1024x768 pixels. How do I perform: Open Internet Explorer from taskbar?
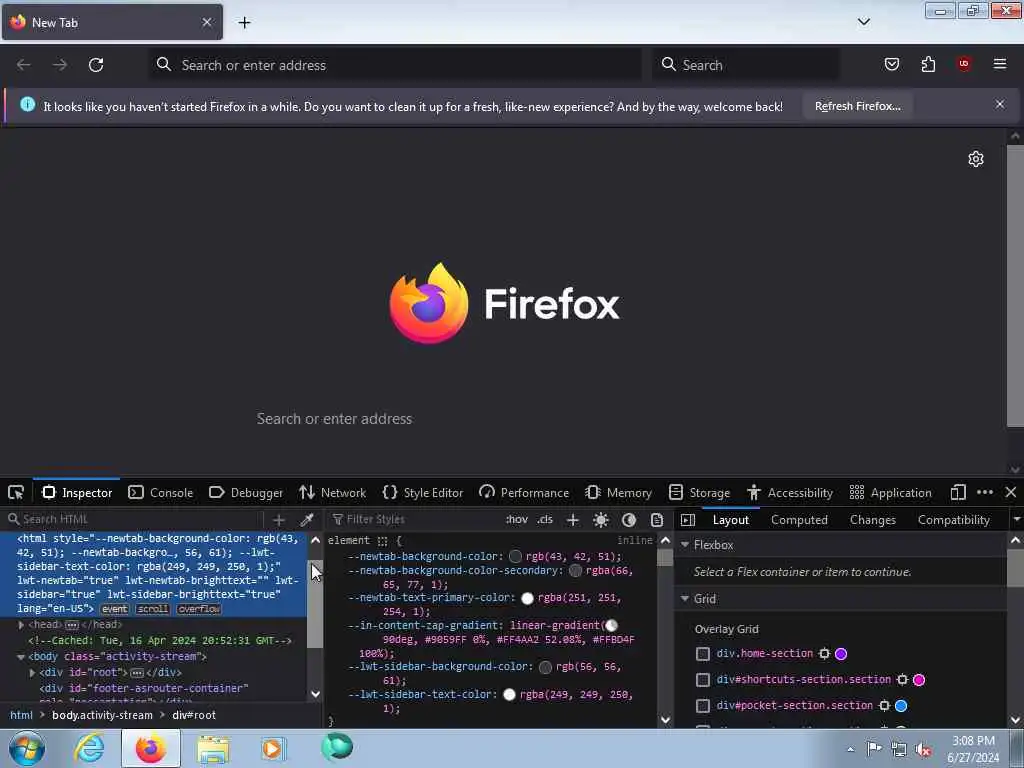tap(89, 748)
